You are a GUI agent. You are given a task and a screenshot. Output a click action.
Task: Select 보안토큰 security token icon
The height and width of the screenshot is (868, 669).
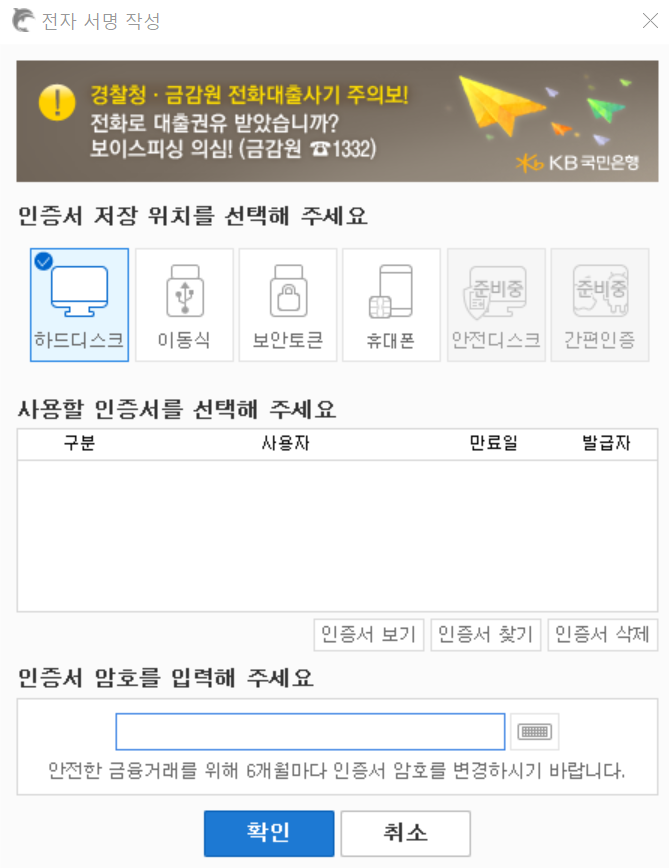[288, 304]
